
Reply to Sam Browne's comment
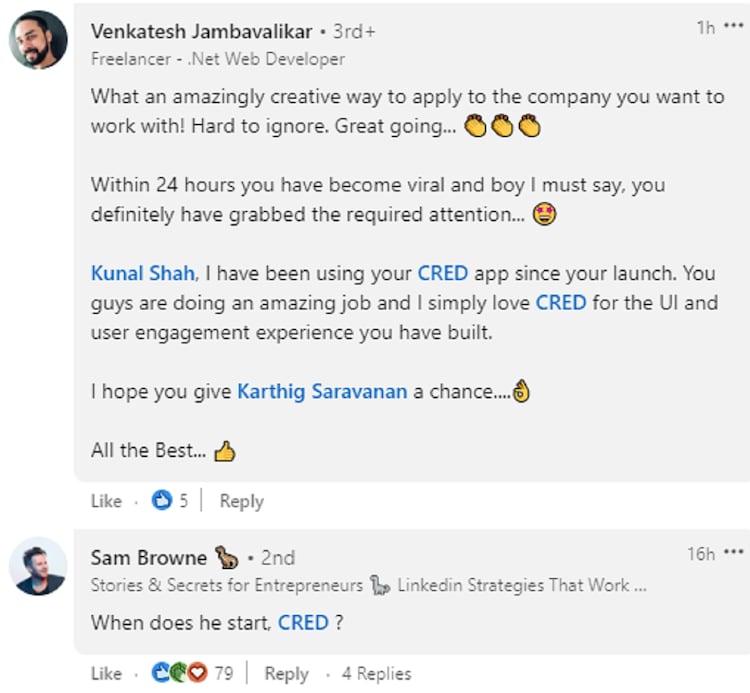[x=286, y=673]
